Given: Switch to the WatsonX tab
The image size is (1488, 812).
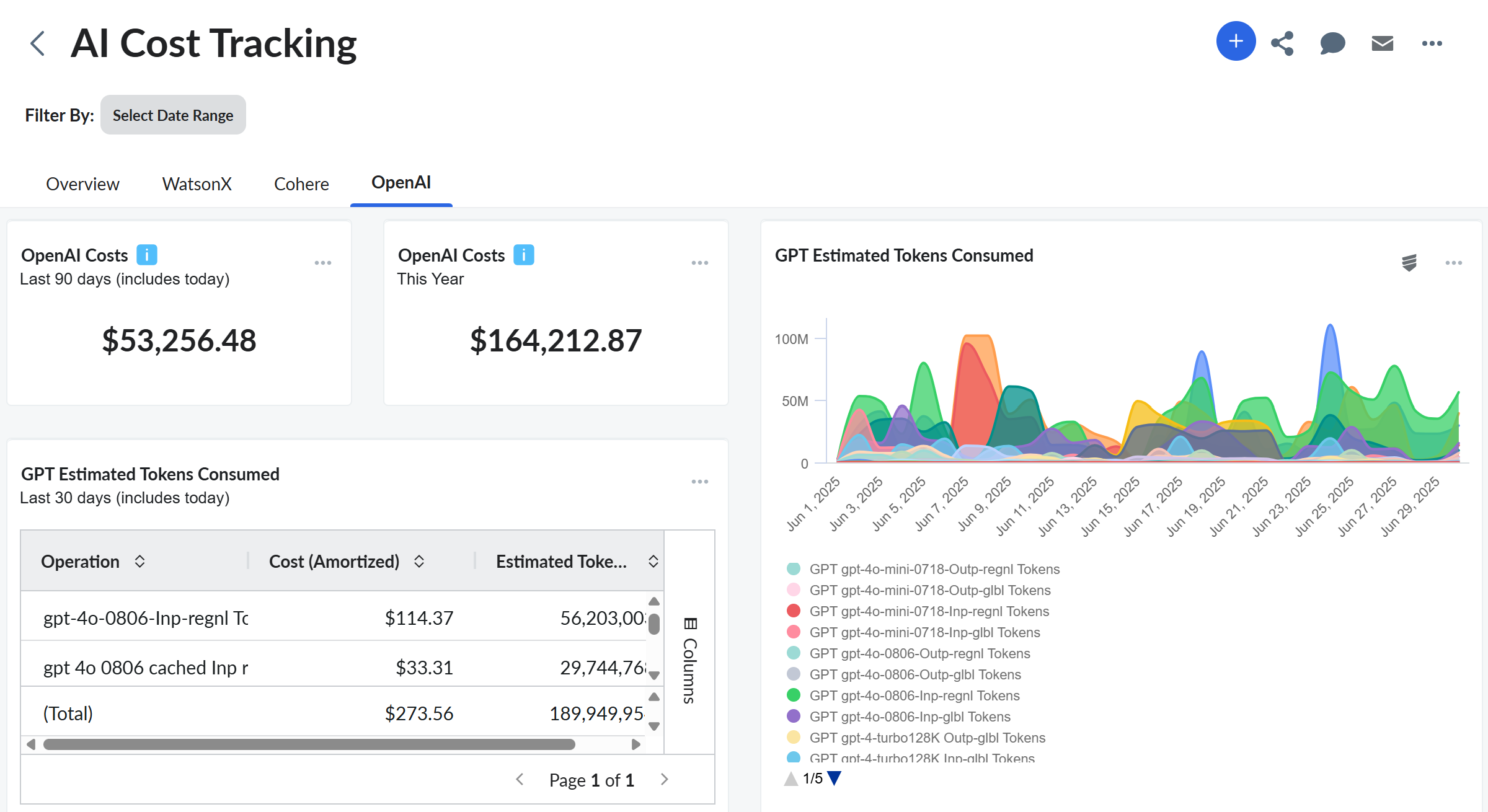Looking at the screenshot, I should click(197, 184).
